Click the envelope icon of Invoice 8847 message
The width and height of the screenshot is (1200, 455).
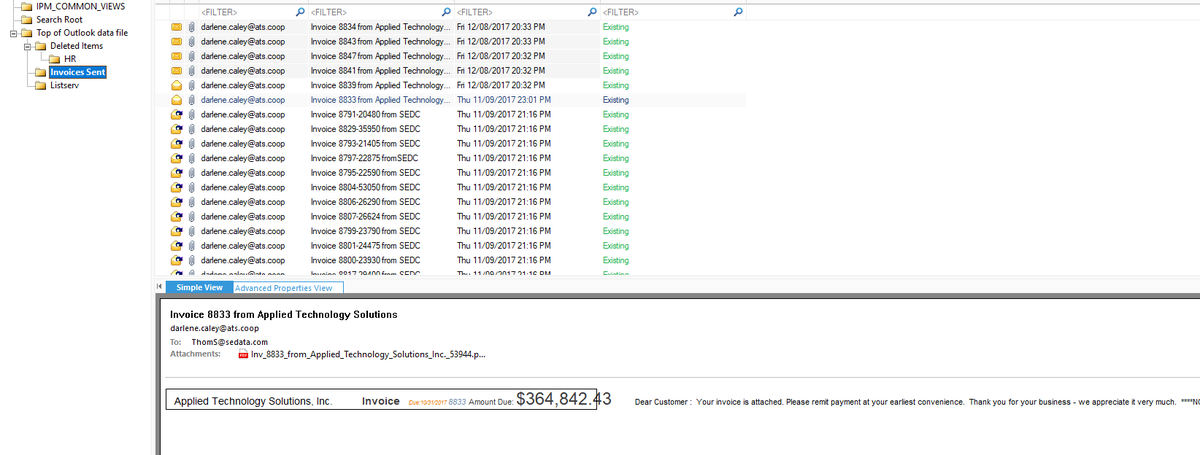tap(175, 56)
